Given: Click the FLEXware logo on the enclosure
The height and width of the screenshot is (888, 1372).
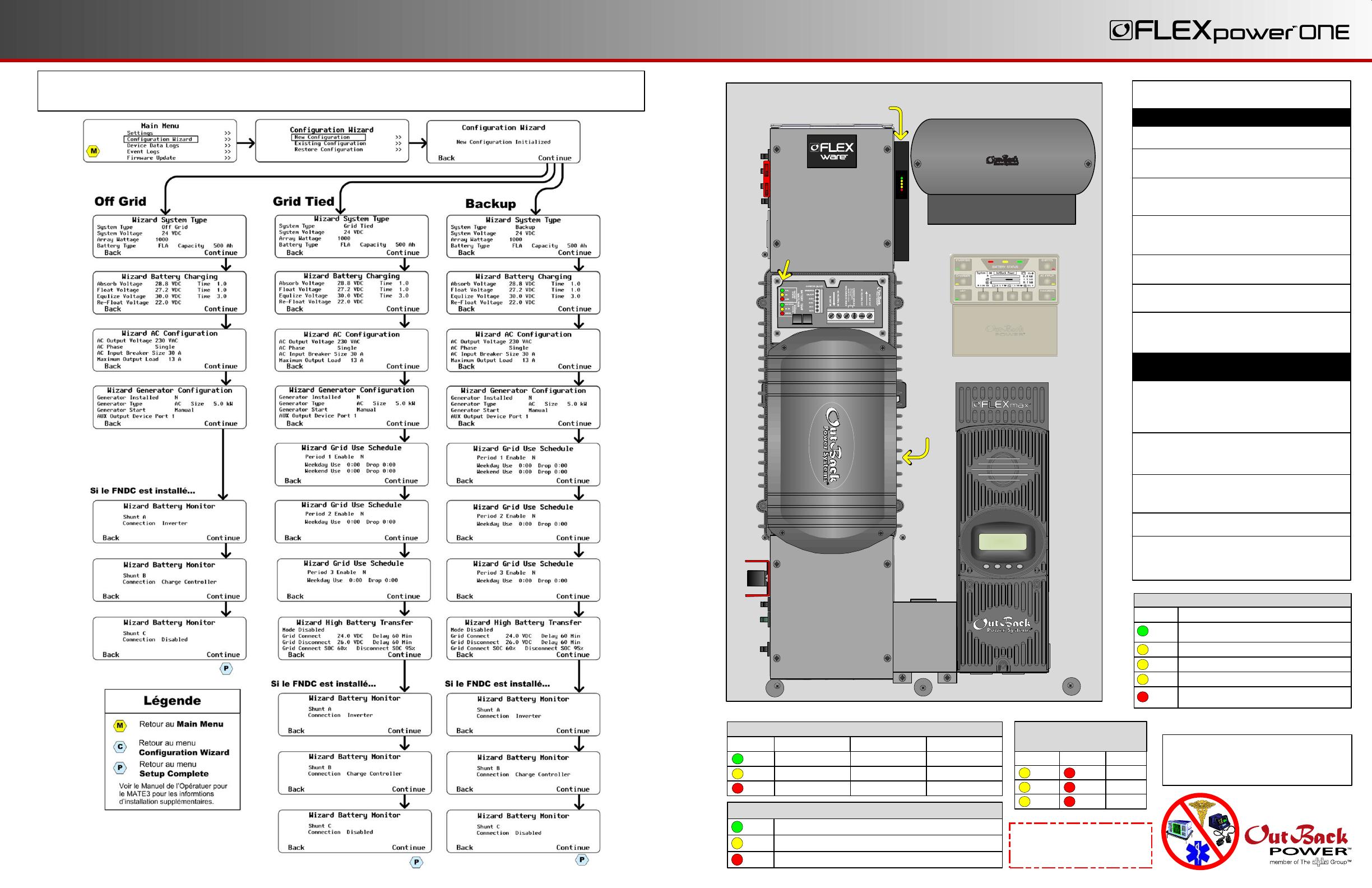Looking at the screenshot, I should 832,151.
